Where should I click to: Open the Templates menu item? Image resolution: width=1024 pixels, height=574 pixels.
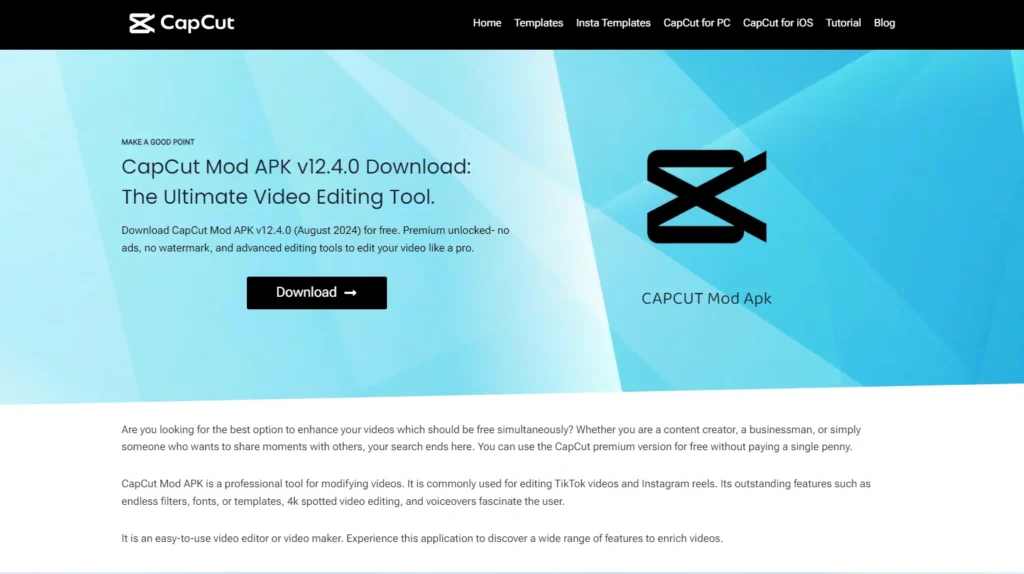click(x=538, y=23)
